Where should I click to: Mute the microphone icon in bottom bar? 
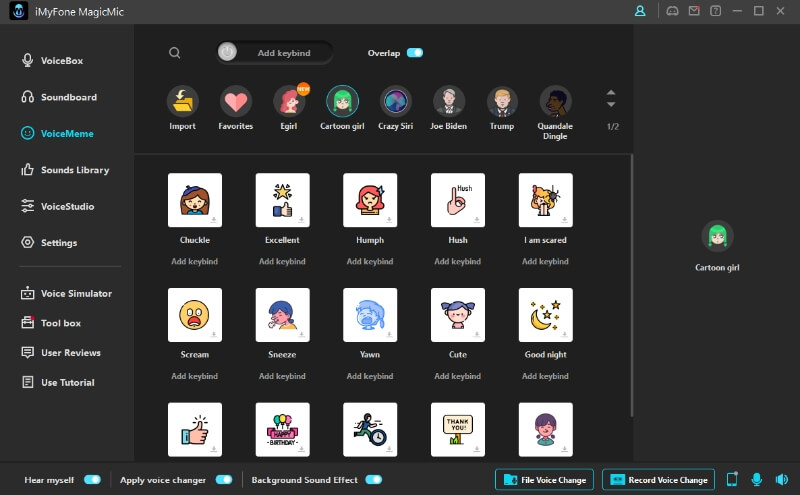coord(757,479)
